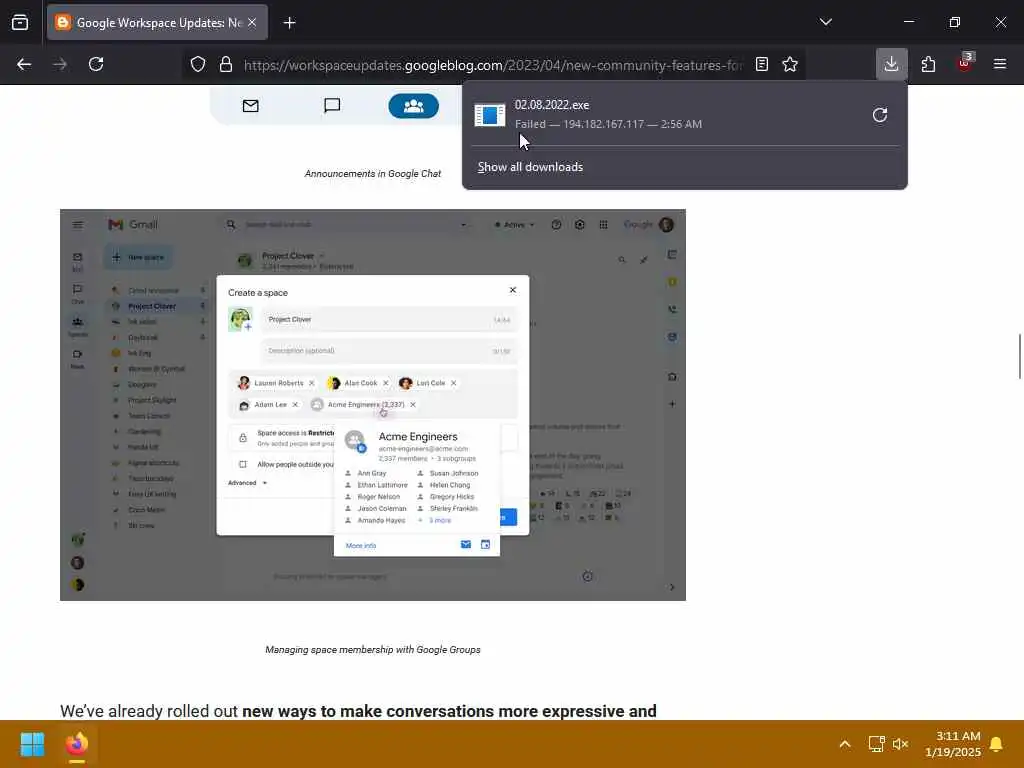Click Show all downloads

coord(530,167)
